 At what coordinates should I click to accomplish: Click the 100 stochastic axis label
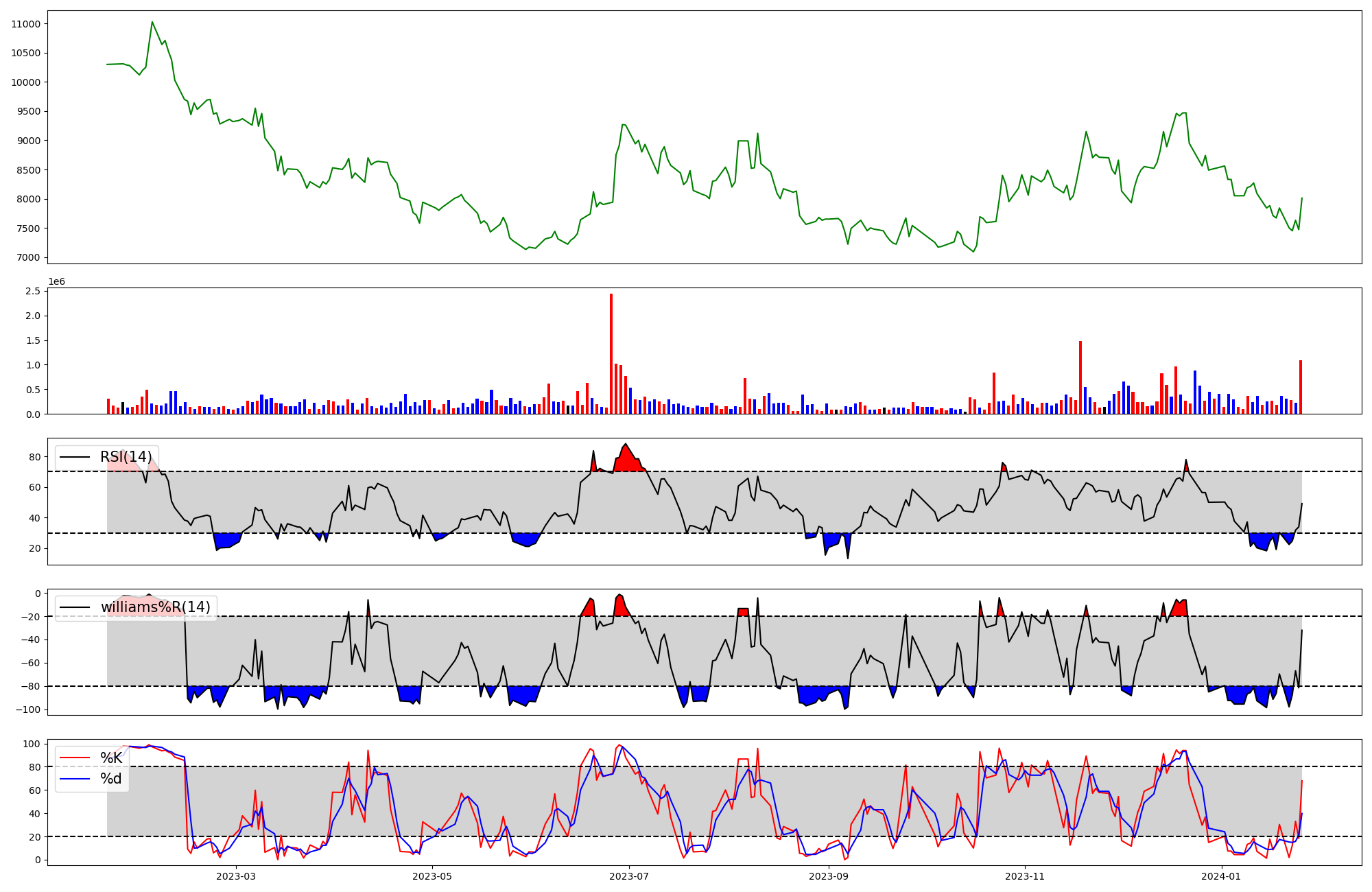(32, 744)
